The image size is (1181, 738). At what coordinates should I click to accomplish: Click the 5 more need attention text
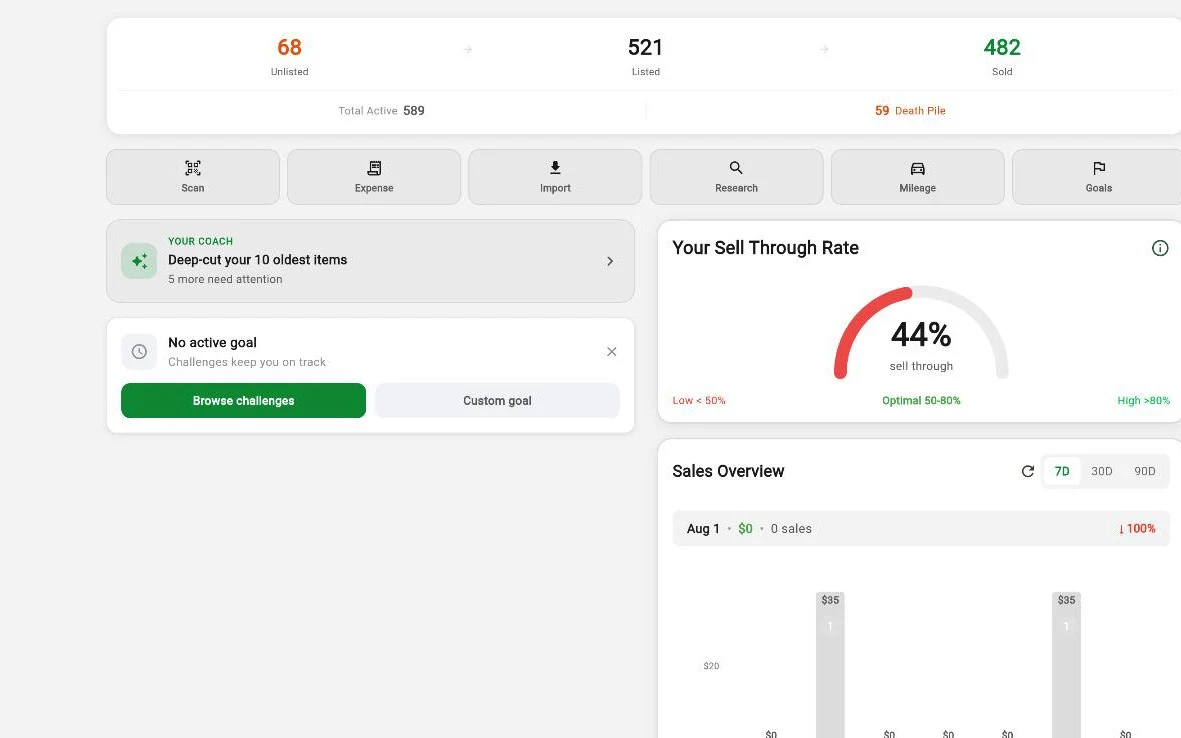point(225,279)
